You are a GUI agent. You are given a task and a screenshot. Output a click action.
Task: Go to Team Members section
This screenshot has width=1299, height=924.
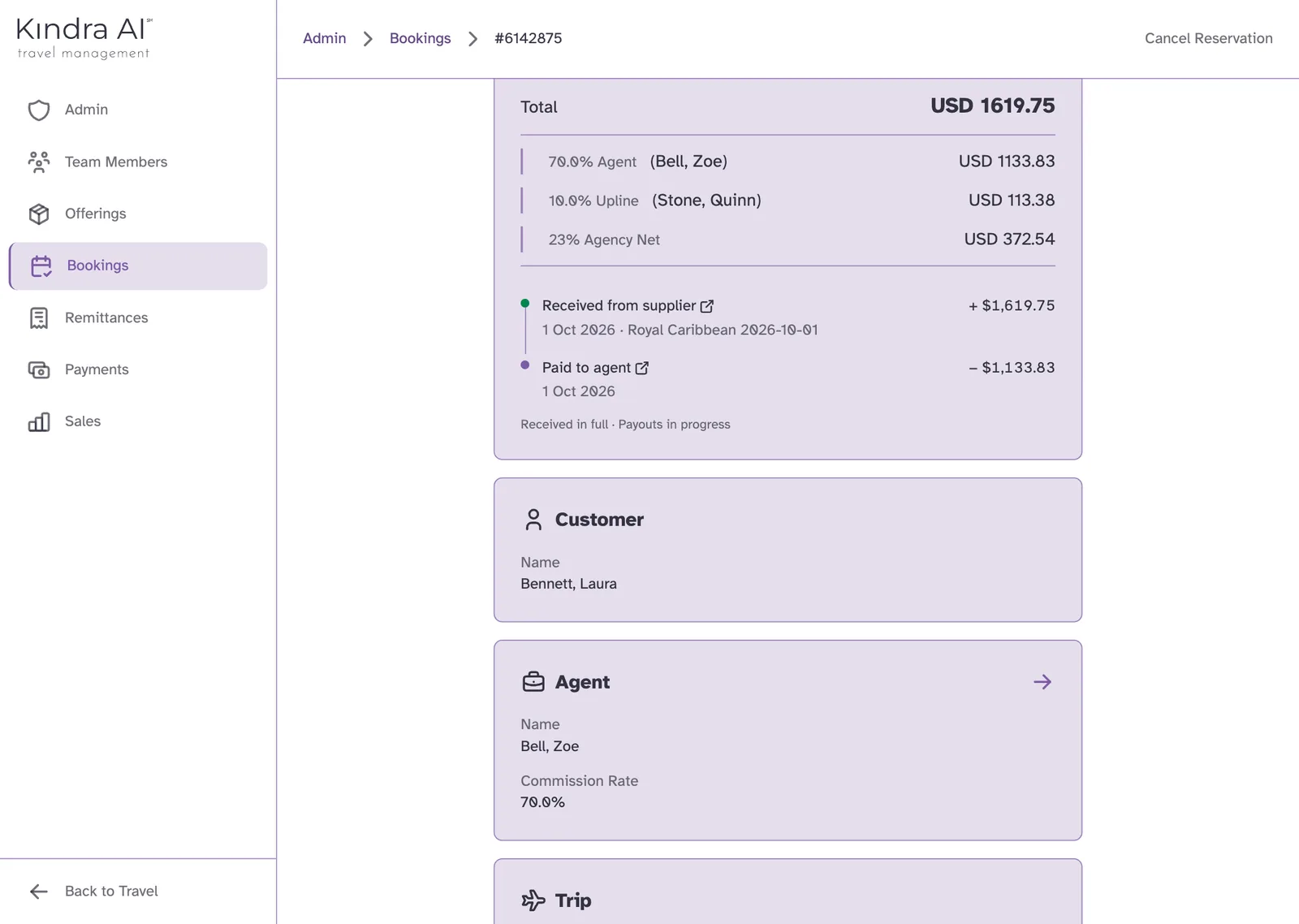(138, 162)
